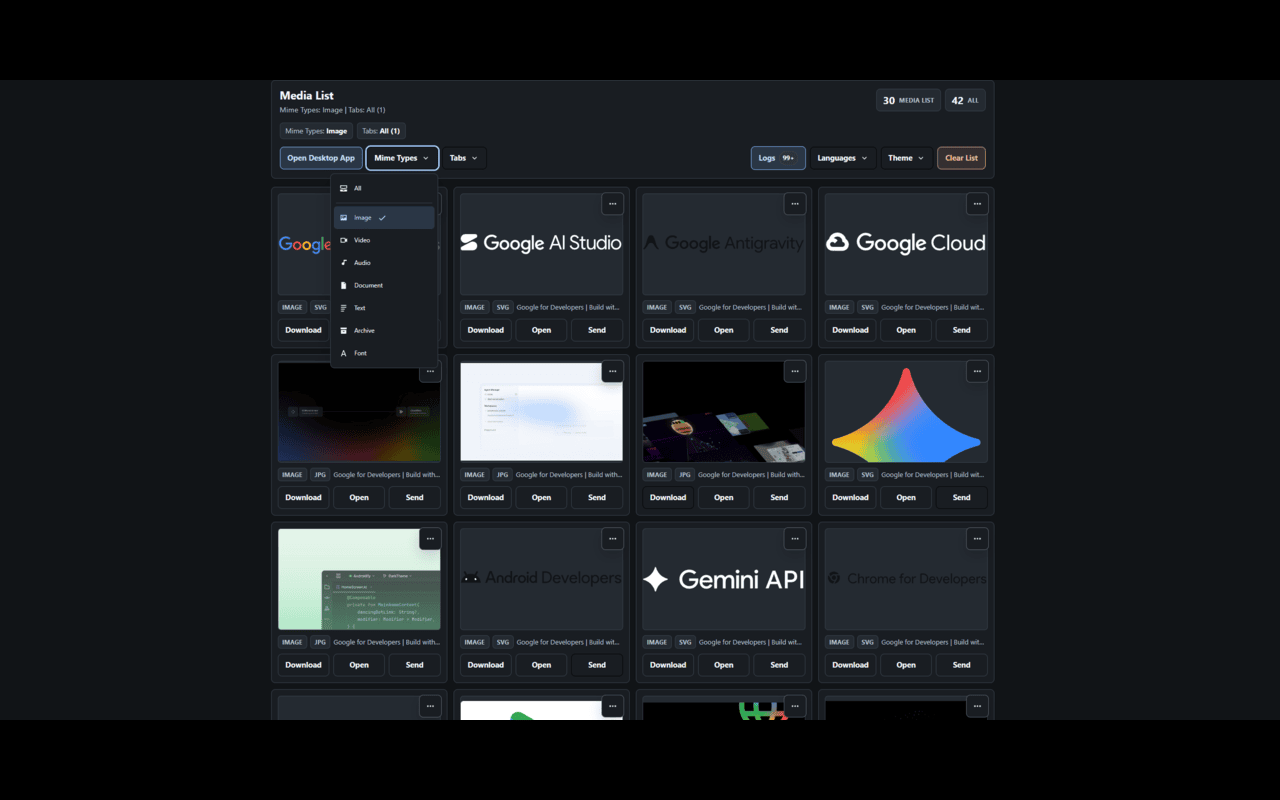
Task: Open the Theme dropdown
Action: coord(907,158)
